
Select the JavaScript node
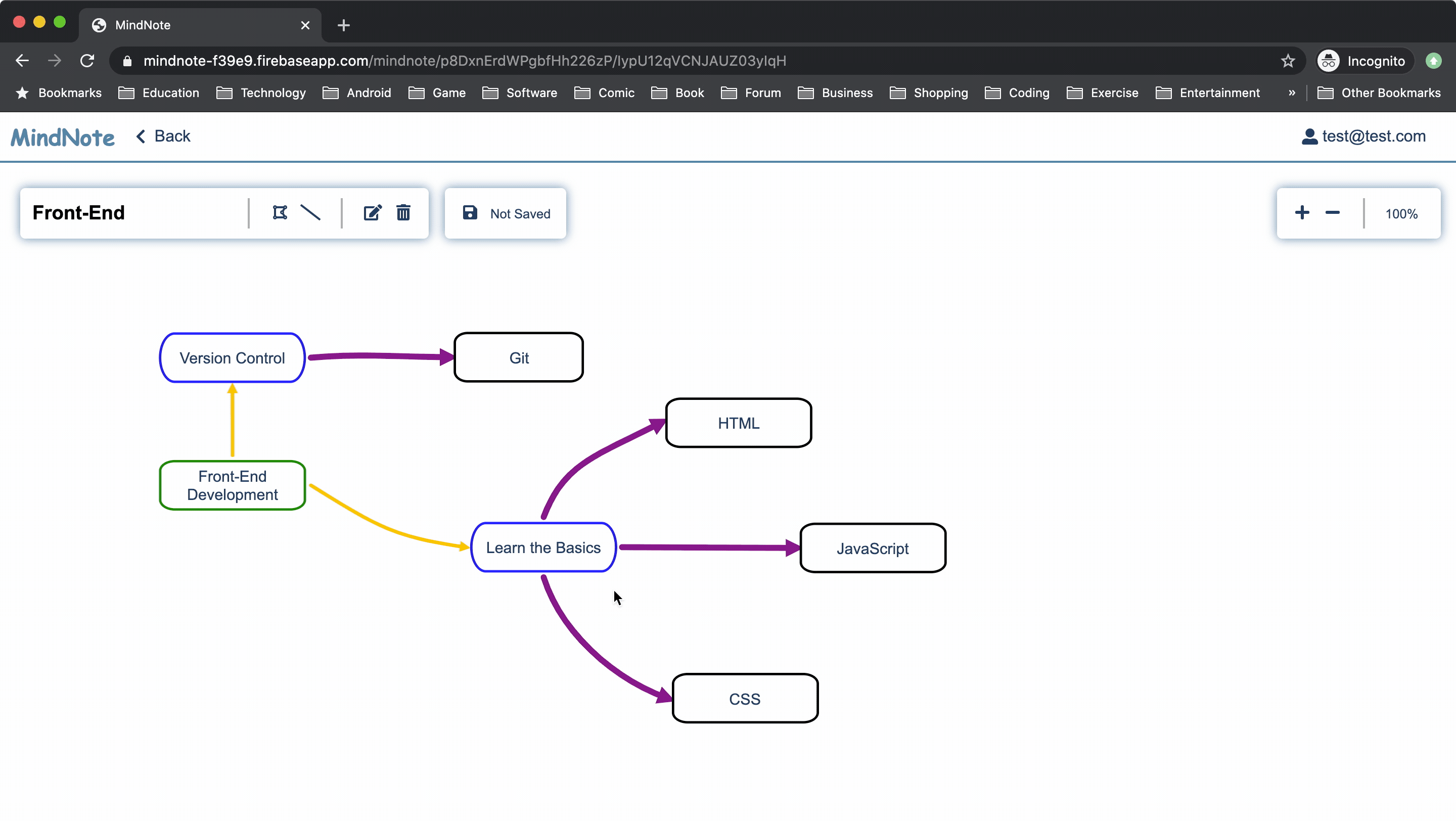[x=873, y=548]
